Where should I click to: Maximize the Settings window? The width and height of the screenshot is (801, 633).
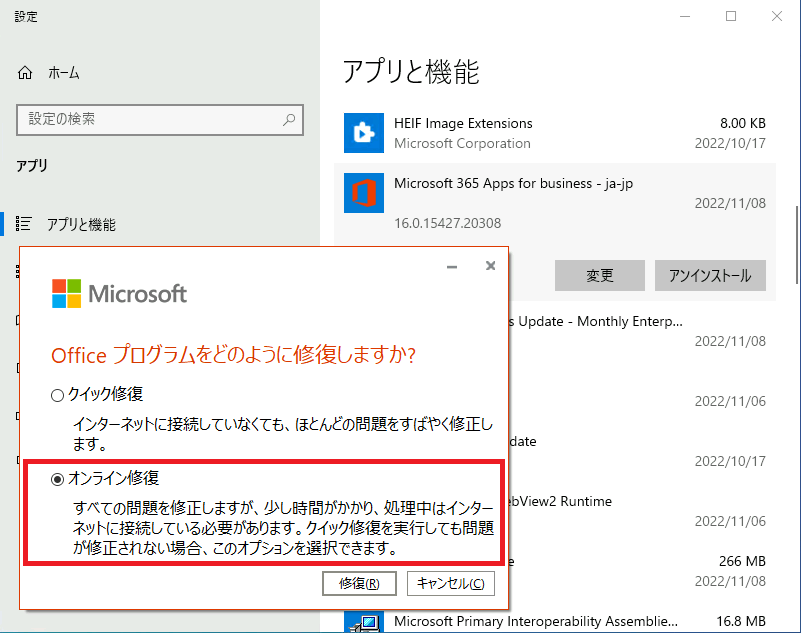(731, 16)
